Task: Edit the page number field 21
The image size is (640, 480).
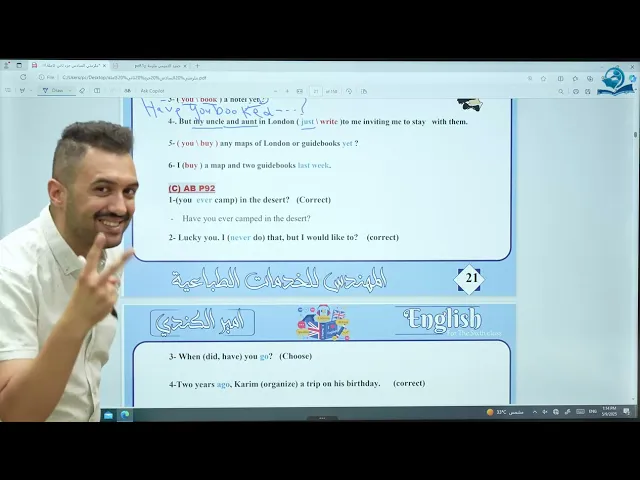Action: pos(316,91)
